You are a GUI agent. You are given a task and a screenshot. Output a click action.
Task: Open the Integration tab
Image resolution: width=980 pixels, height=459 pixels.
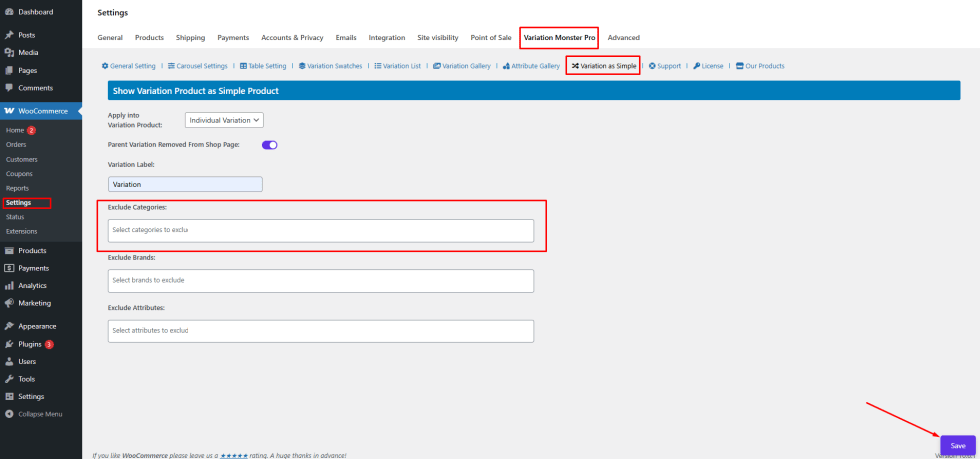387,38
